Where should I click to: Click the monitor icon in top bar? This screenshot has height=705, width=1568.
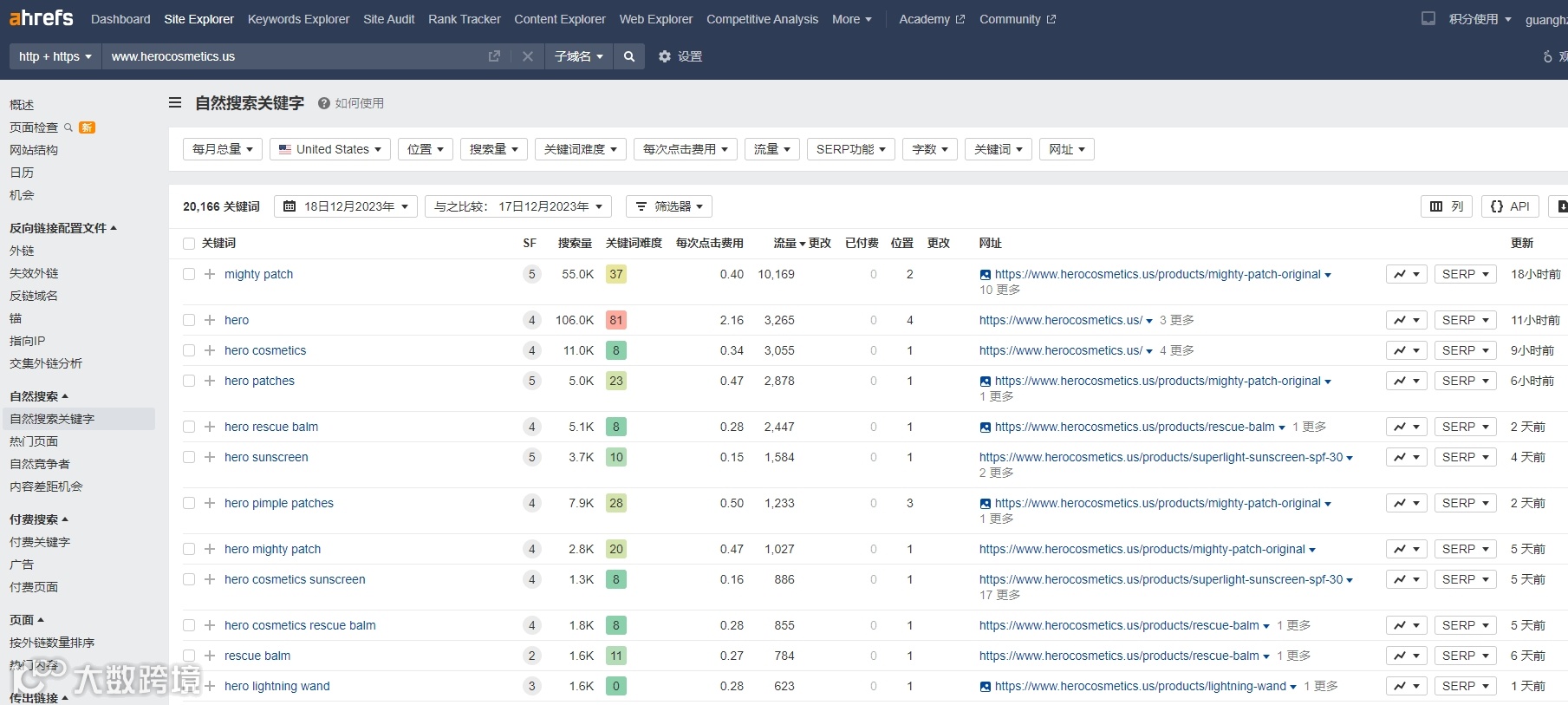(x=1428, y=18)
